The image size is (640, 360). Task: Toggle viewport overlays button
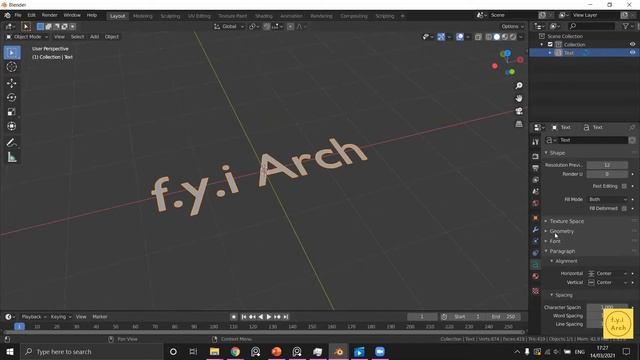(x=460, y=37)
